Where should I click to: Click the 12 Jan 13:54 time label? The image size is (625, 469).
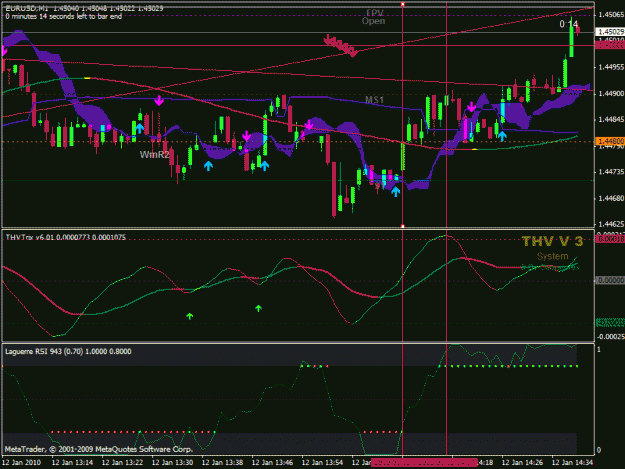pos(322,463)
